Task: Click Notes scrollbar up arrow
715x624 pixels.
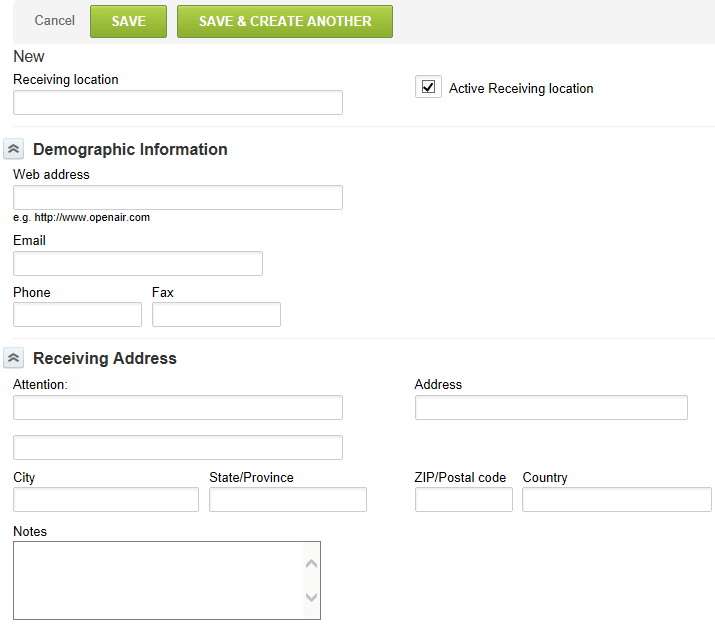Action: (x=311, y=564)
